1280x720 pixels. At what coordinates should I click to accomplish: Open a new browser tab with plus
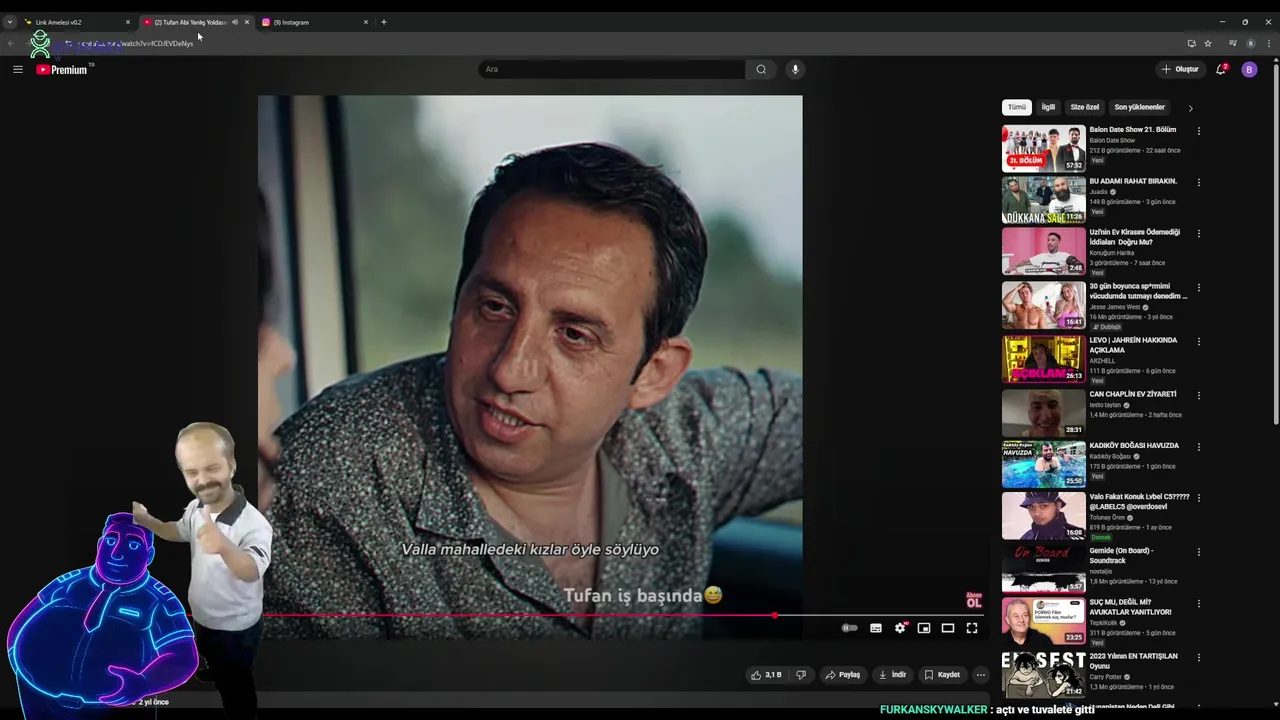click(x=383, y=22)
